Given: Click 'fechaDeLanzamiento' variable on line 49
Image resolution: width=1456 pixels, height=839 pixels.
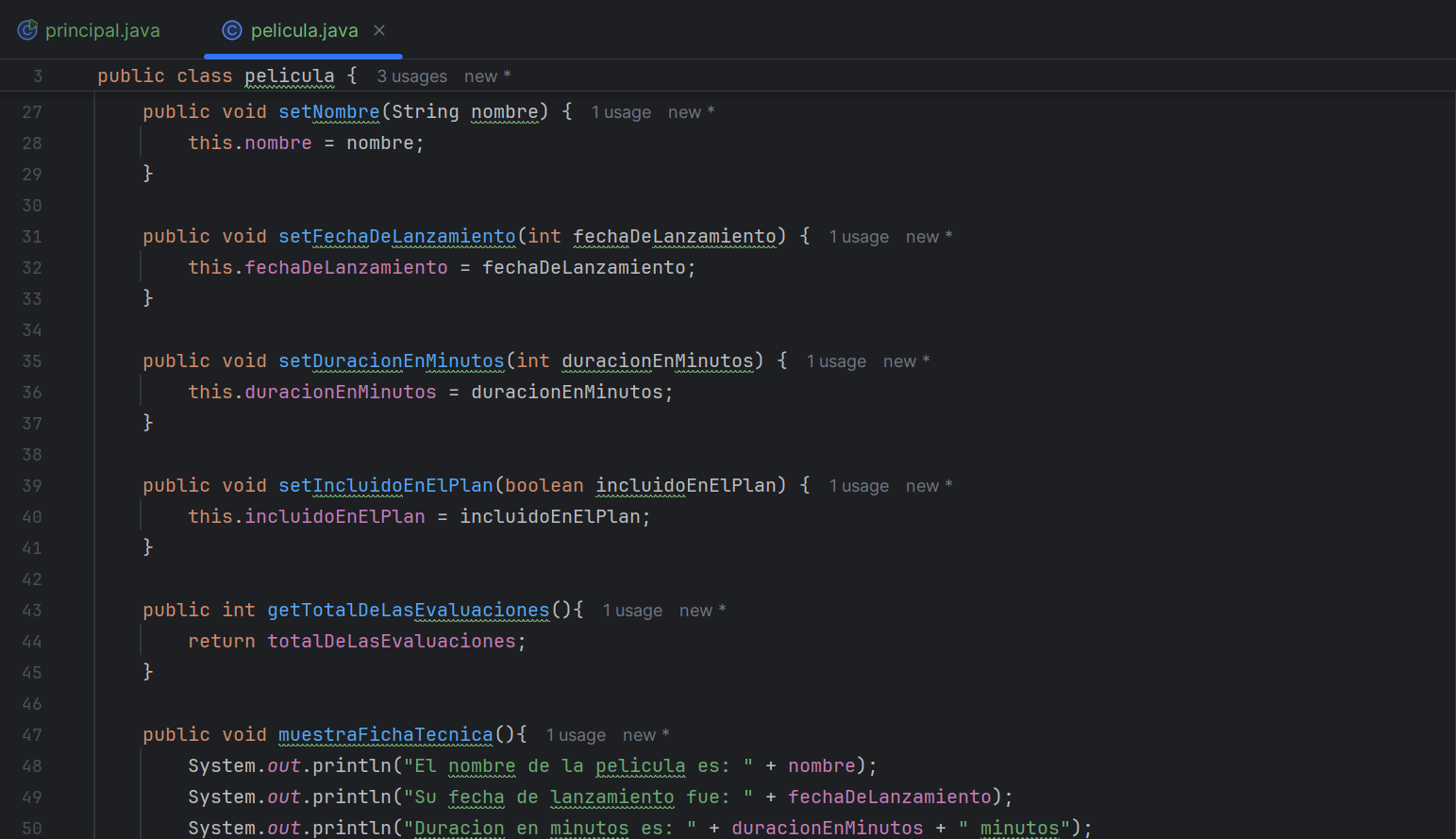Looking at the screenshot, I should point(890,797).
